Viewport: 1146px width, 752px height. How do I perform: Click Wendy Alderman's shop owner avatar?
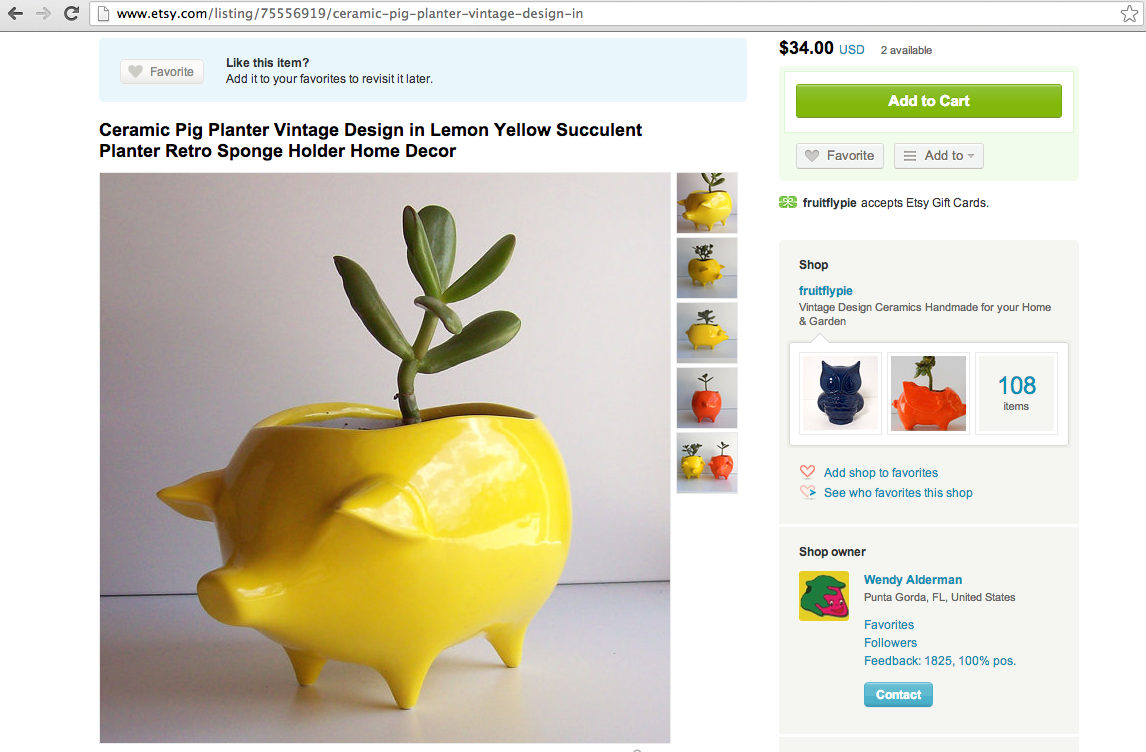(824, 596)
